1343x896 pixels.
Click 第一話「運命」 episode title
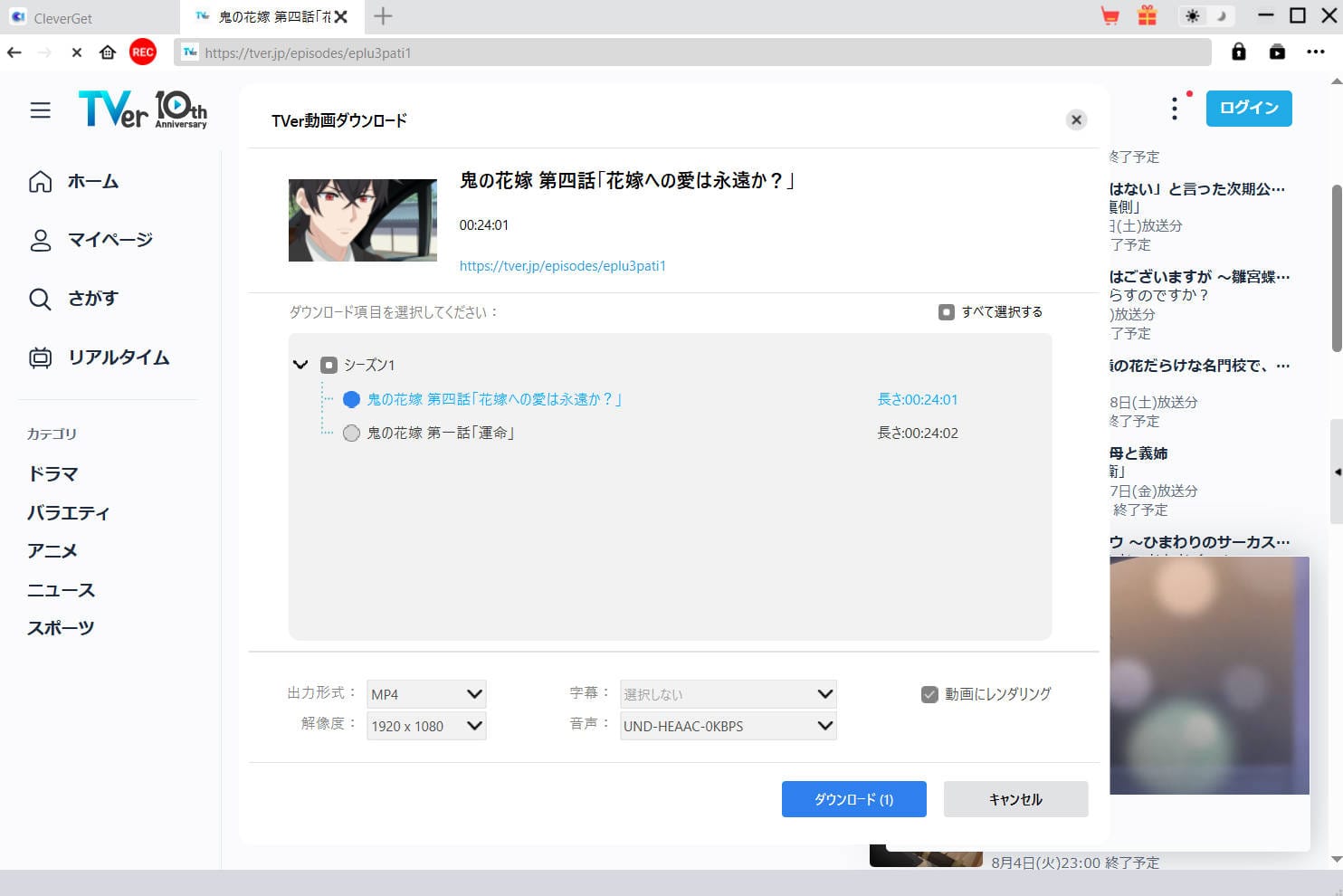click(441, 434)
